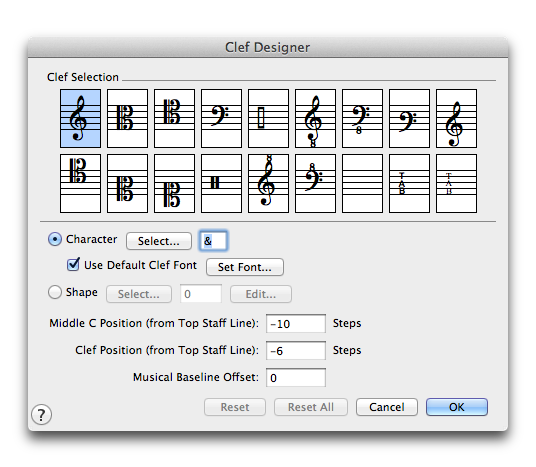Click the Set Font button
536x467 pixels.
coord(245,267)
